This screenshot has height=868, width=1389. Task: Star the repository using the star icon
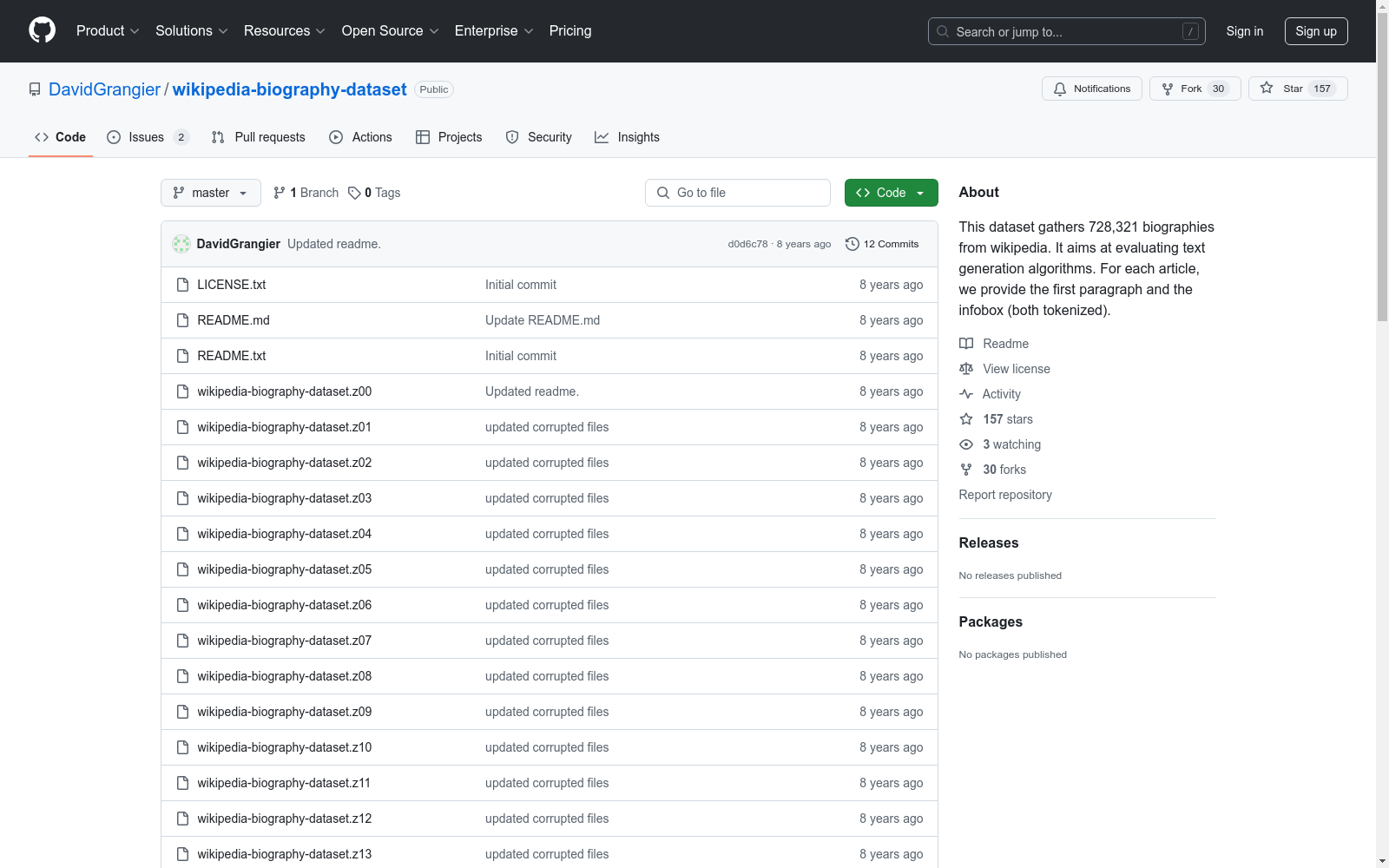1267,88
